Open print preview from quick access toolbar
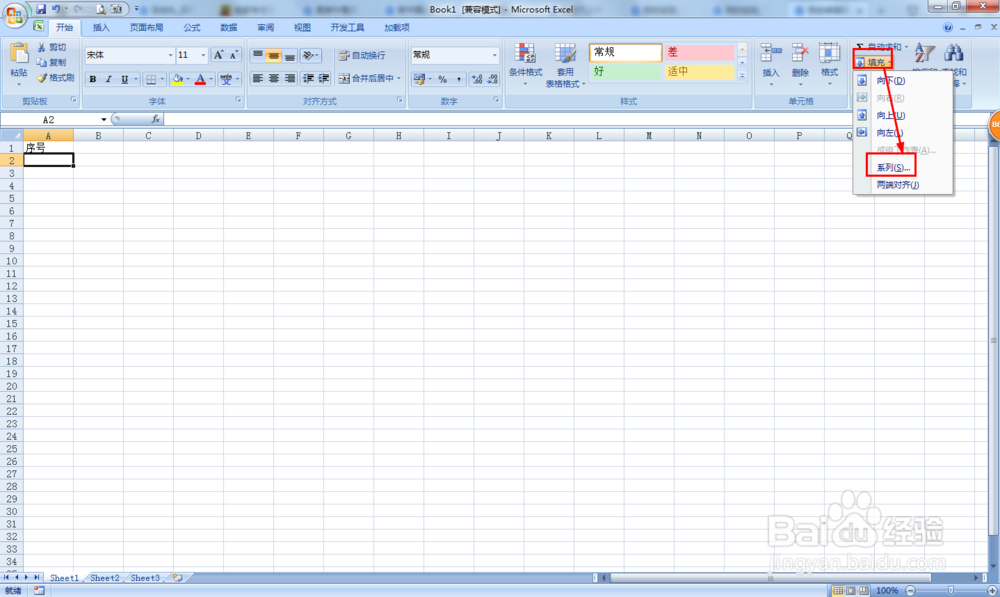 (x=101, y=9)
